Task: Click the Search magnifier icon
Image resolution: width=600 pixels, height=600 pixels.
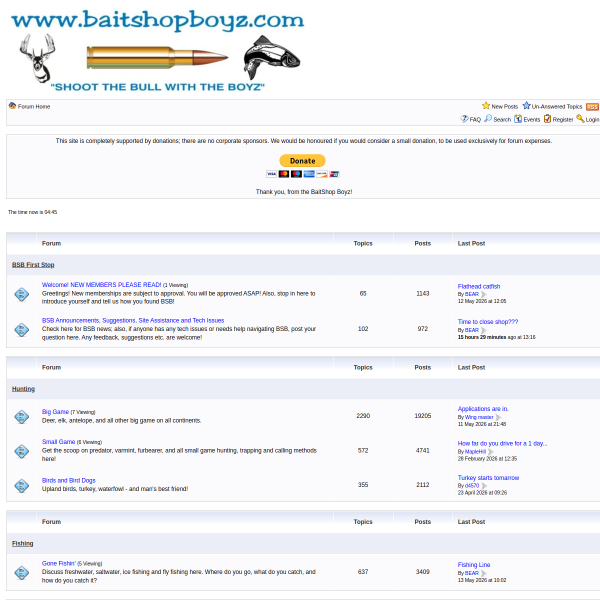Action: pos(488,119)
